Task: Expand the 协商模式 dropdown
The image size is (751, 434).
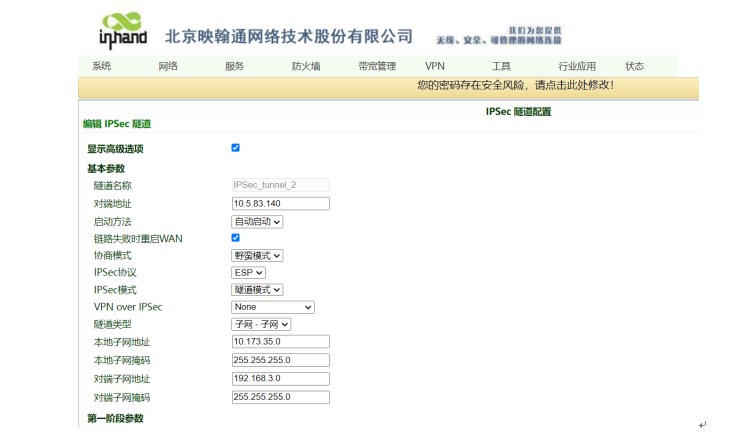Action: pyautogui.click(x=257, y=255)
